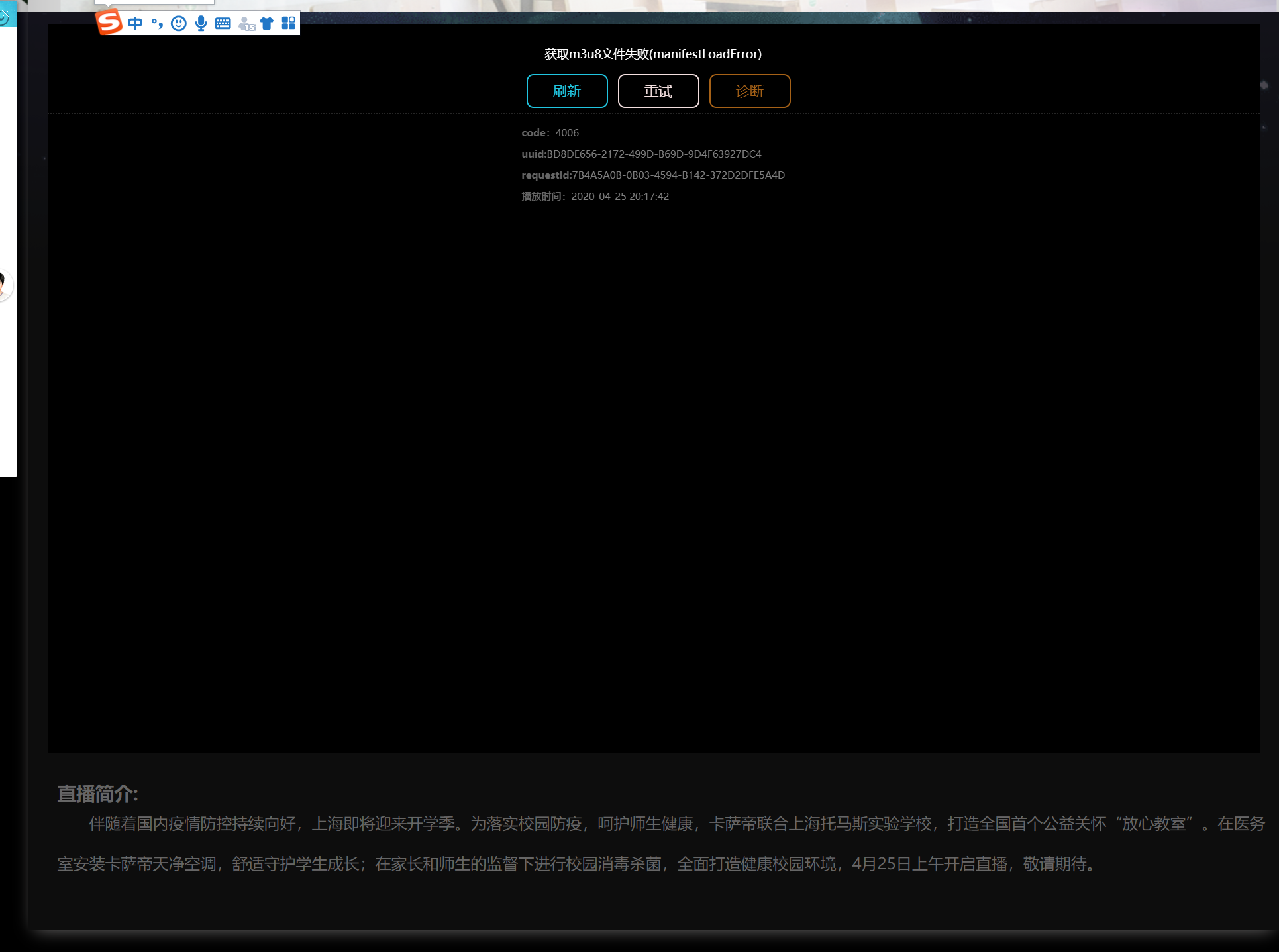Open the skin shirt icon
1279x952 pixels.
(267, 24)
